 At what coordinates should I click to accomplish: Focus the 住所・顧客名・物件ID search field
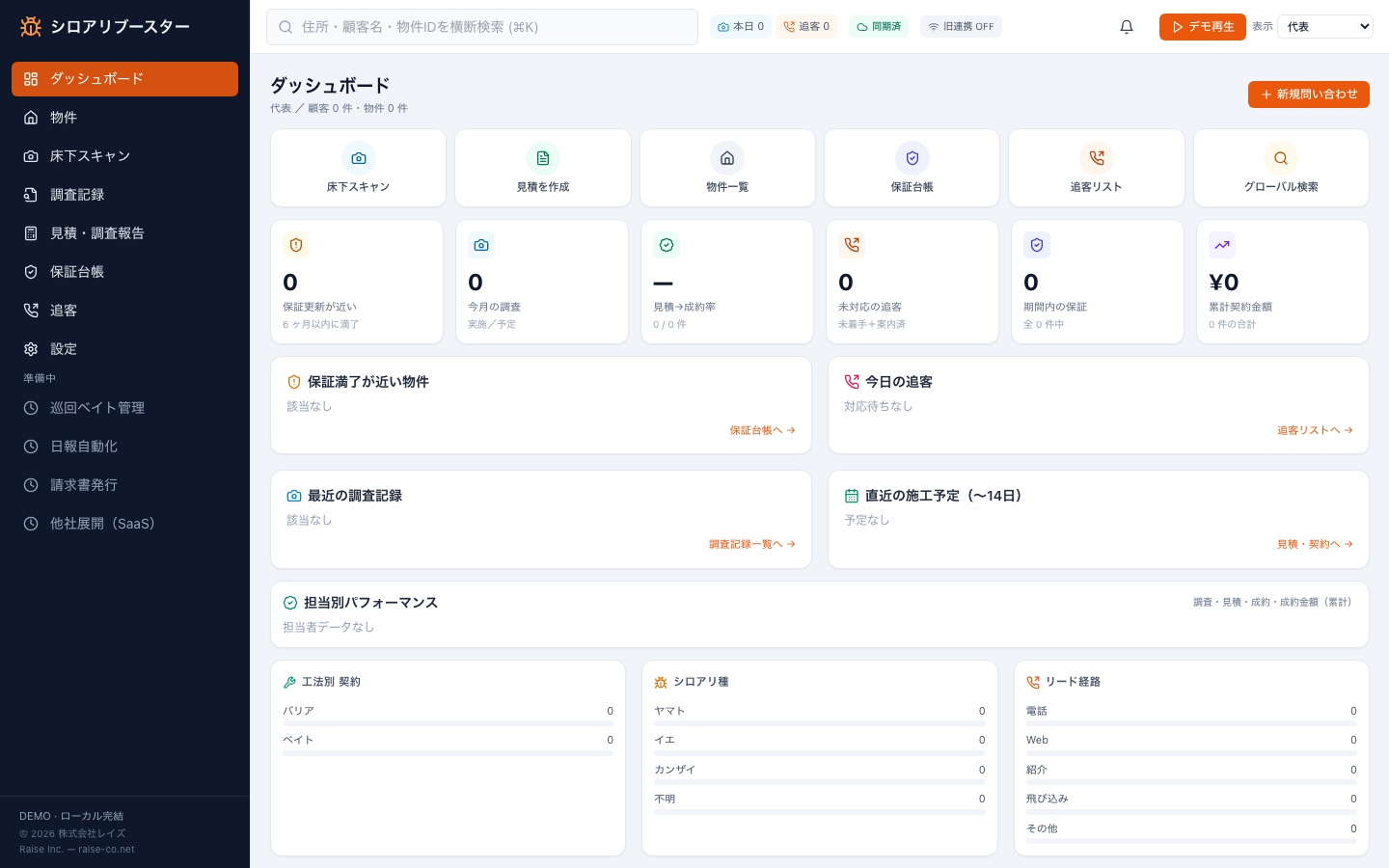[x=482, y=27]
